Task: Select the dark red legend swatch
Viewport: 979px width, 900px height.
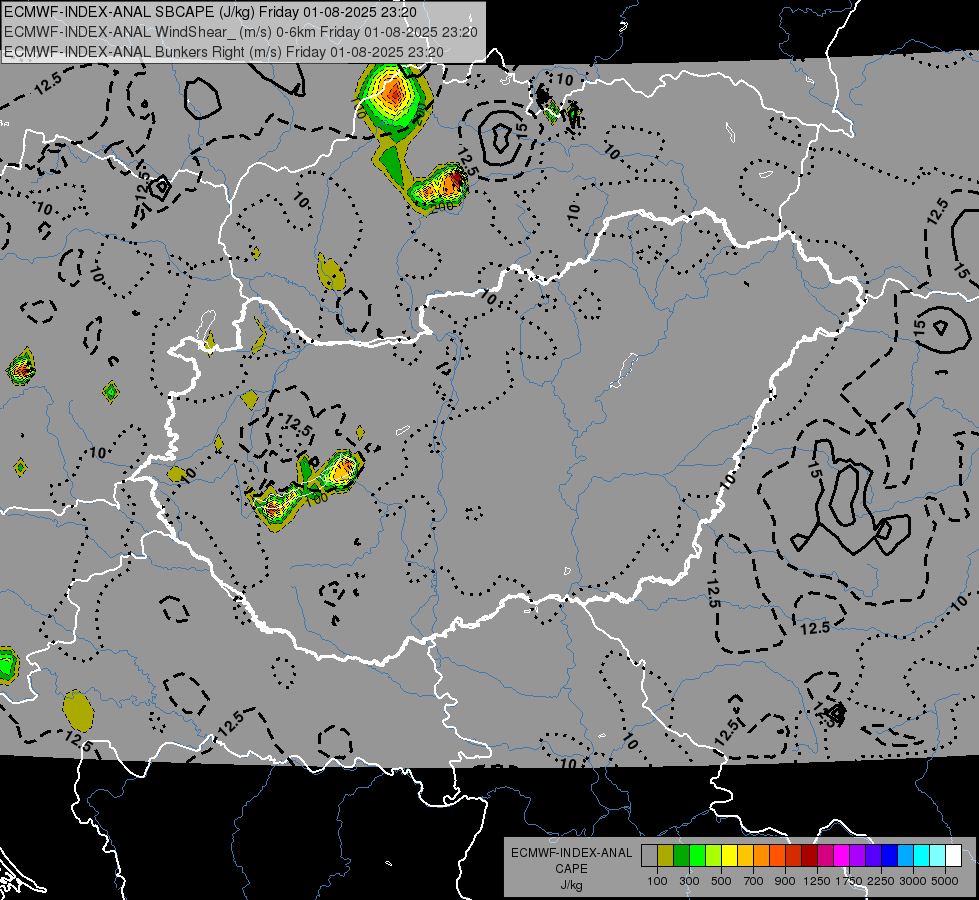Action: [810, 856]
